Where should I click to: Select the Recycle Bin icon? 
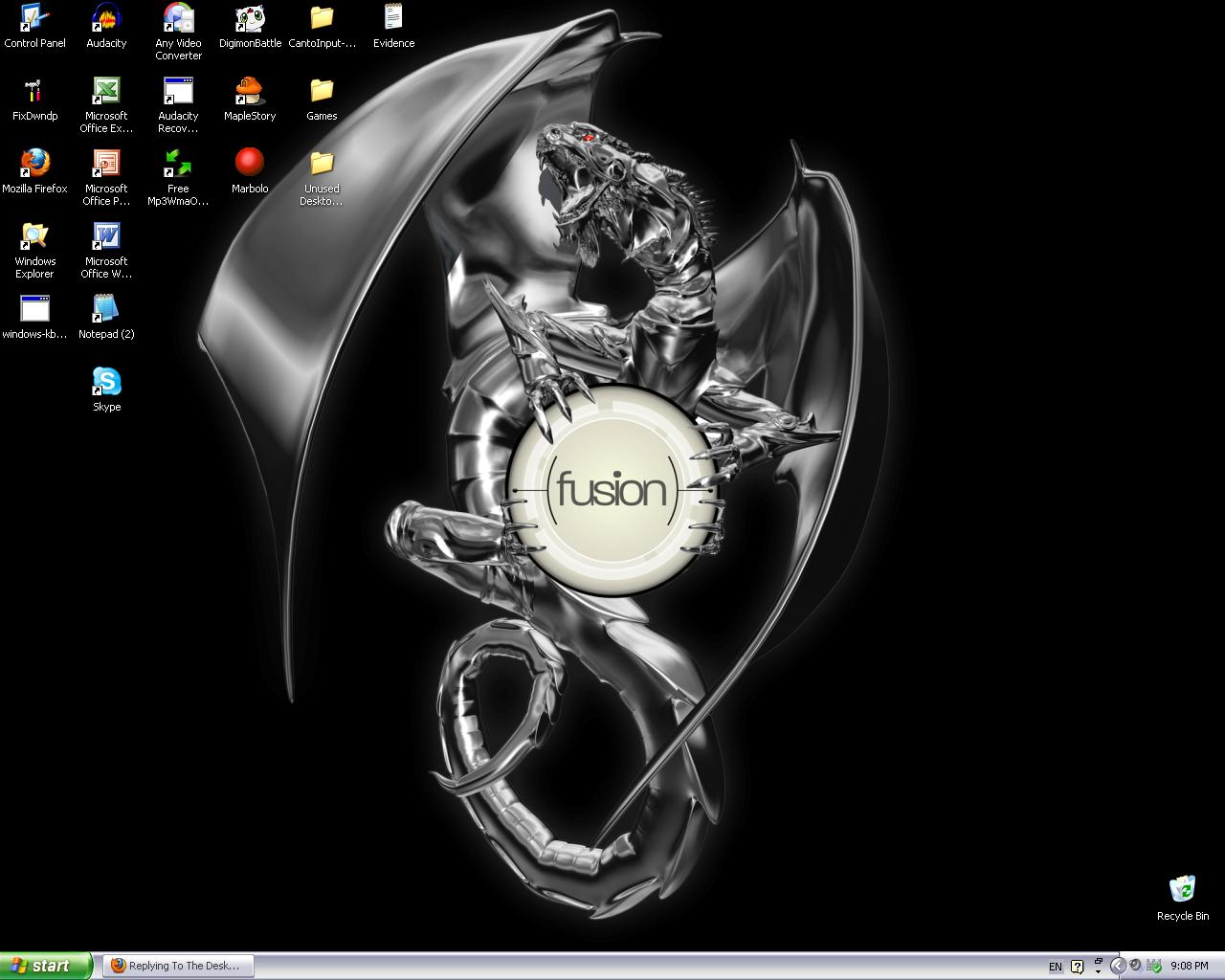(1183, 899)
